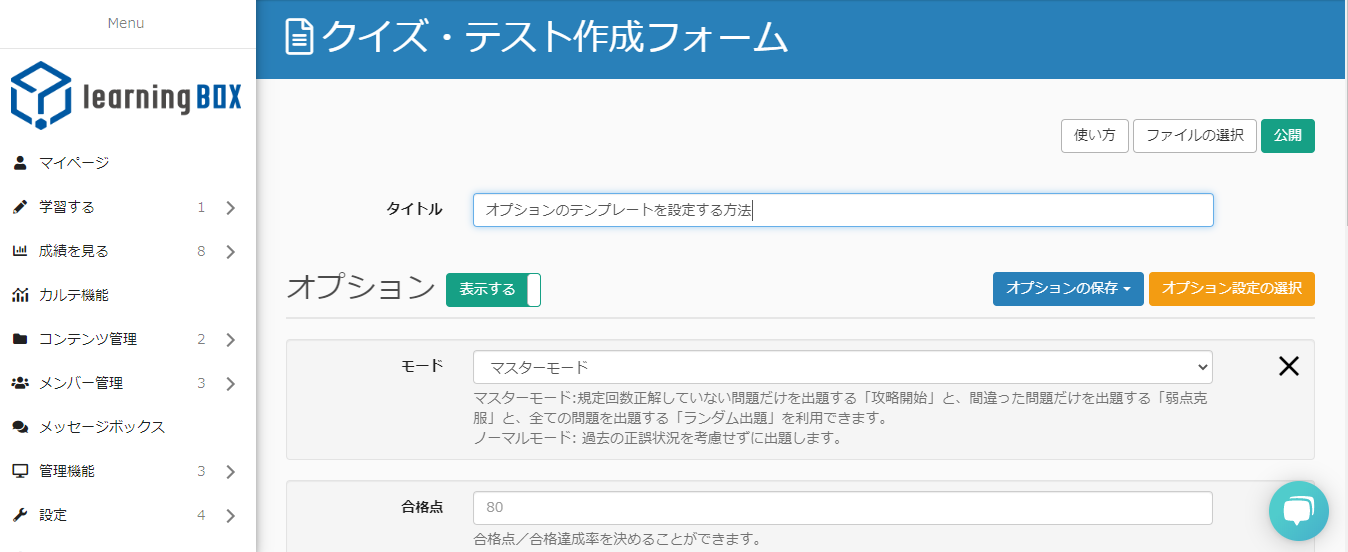
Task: Open カルテ機能 via its chart icon
Action: [x=20, y=295]
